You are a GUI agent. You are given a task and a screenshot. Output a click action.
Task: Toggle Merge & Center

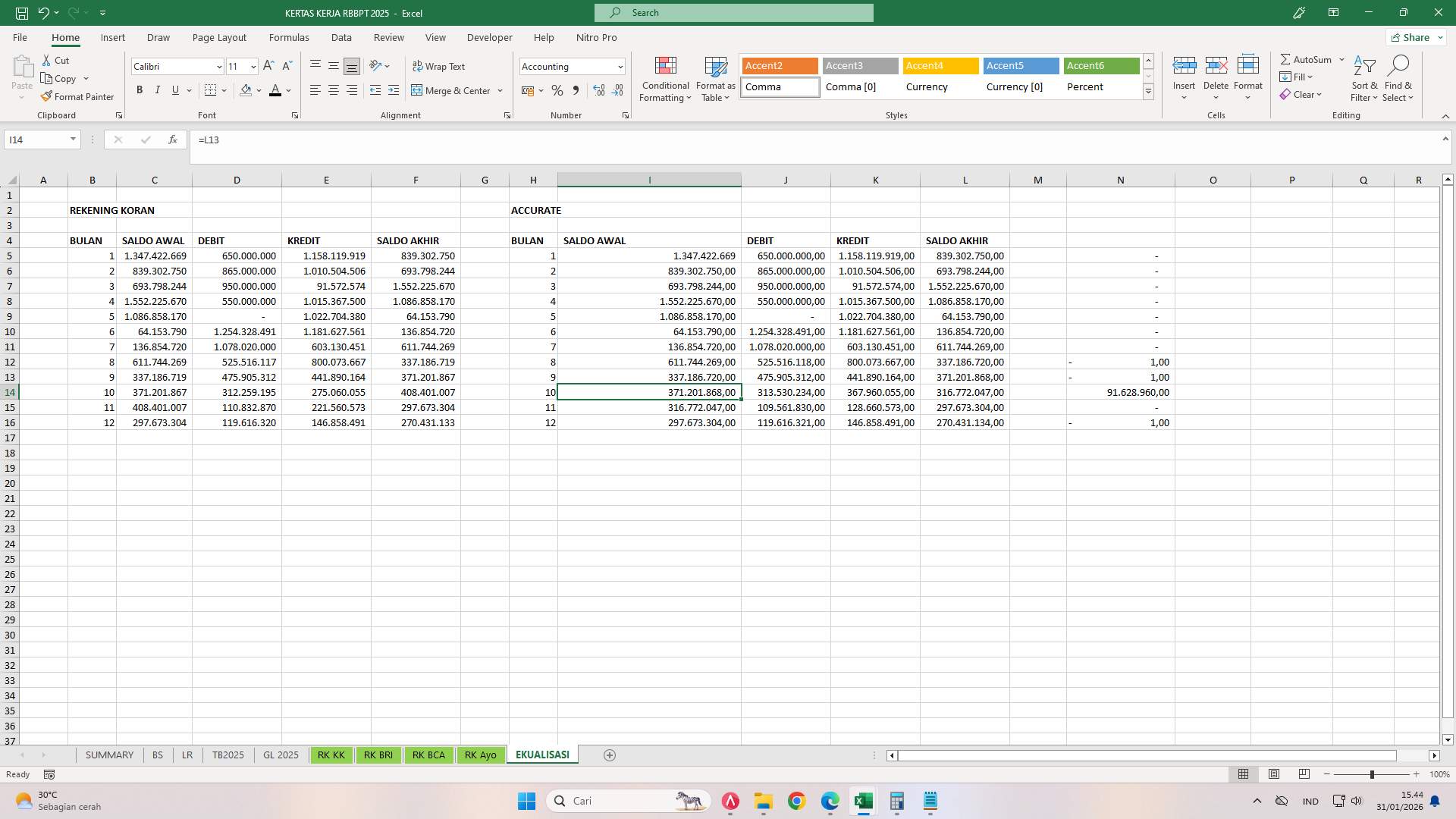point(453,90)
